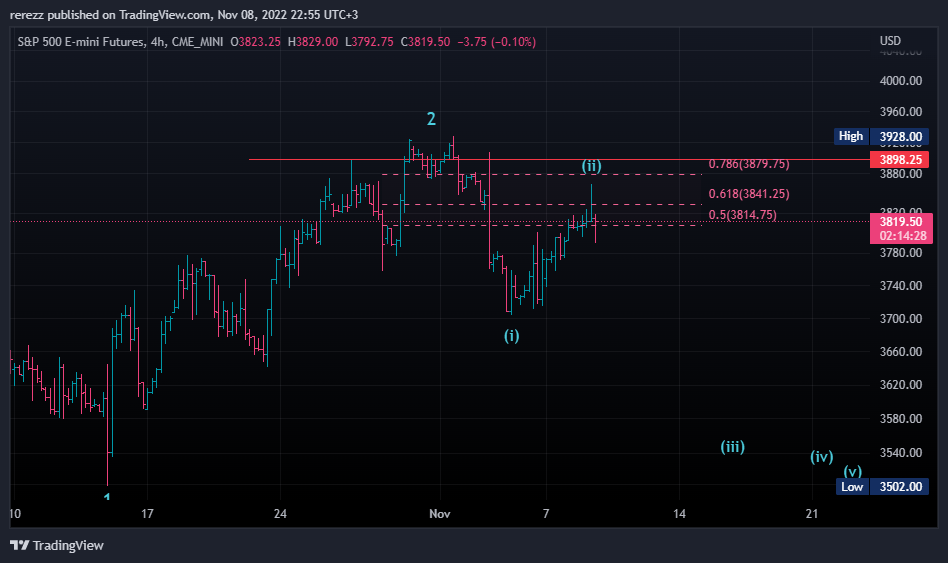Click the red 3898.25 price tag
The height and width of the screenshot is (563, 948).
coord(900,160)
